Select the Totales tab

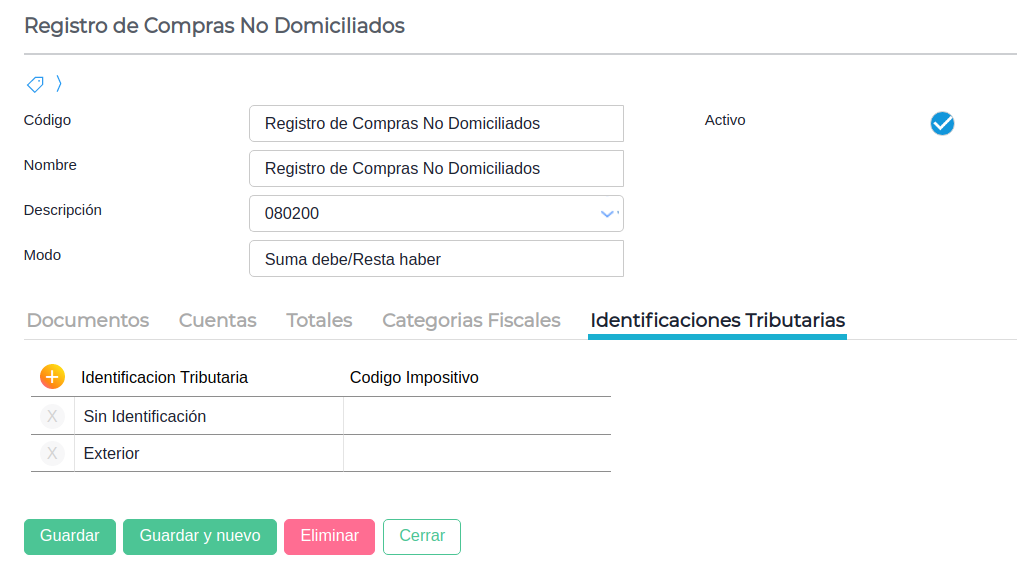pos(319,321)
